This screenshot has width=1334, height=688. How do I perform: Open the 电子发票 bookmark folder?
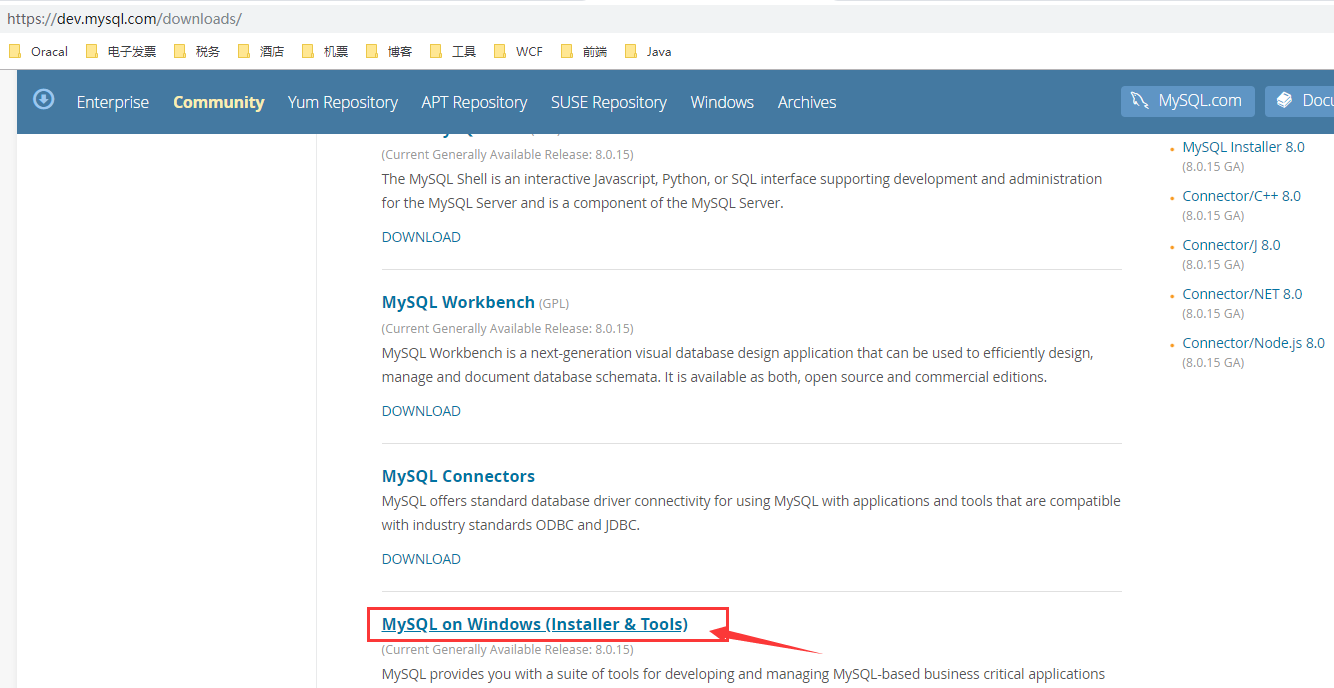click(x=121, y=51)
